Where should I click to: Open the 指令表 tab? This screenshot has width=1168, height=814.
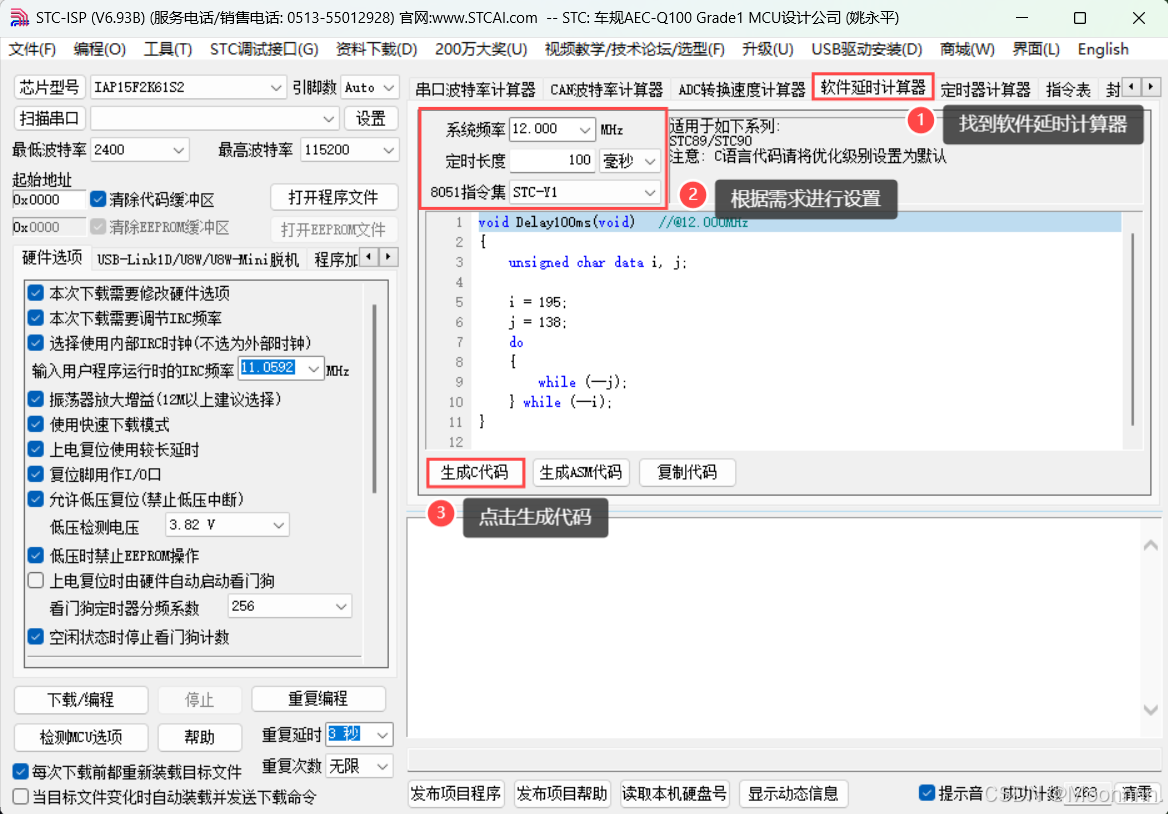pyautogui.click(x=1067, y=90)
